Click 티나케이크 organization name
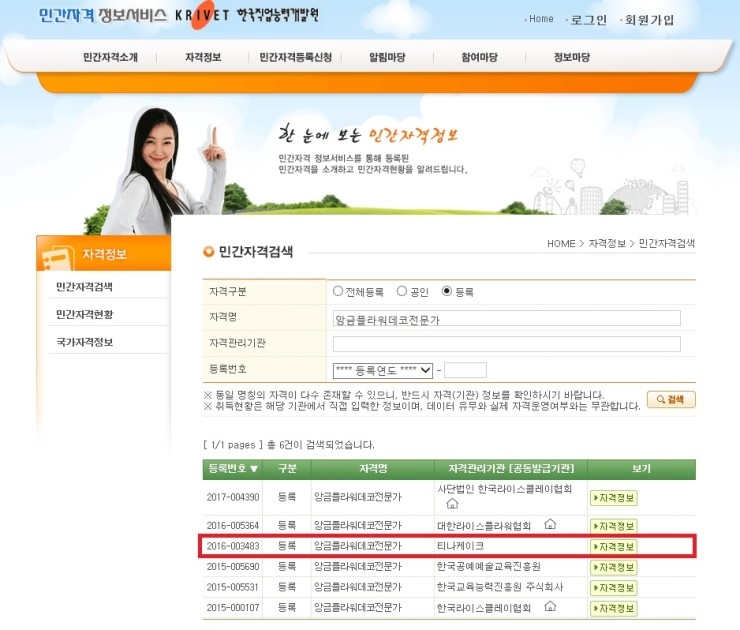 coord(460,546)
